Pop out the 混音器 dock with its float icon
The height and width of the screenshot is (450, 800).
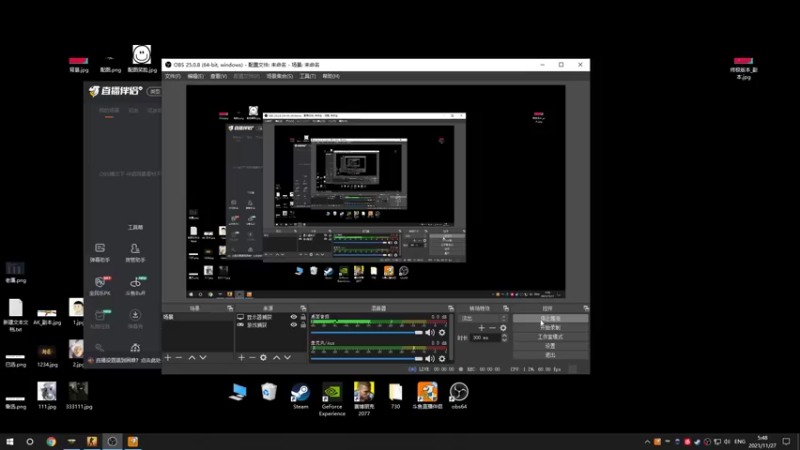click(x=451, y=308)
